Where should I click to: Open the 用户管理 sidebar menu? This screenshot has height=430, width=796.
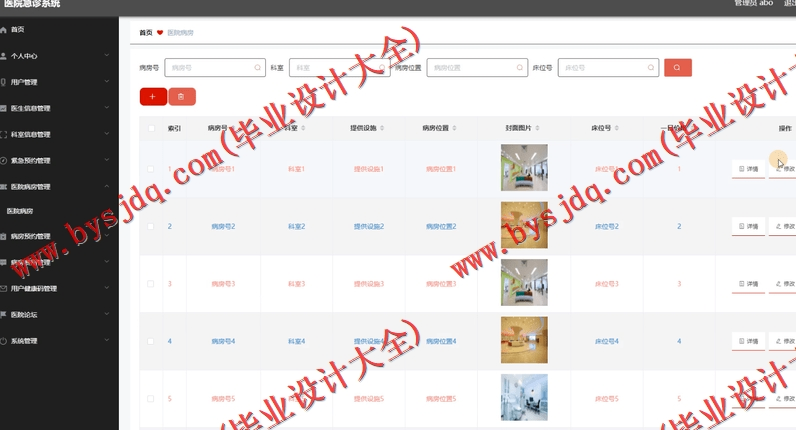(x=59, y=82)
